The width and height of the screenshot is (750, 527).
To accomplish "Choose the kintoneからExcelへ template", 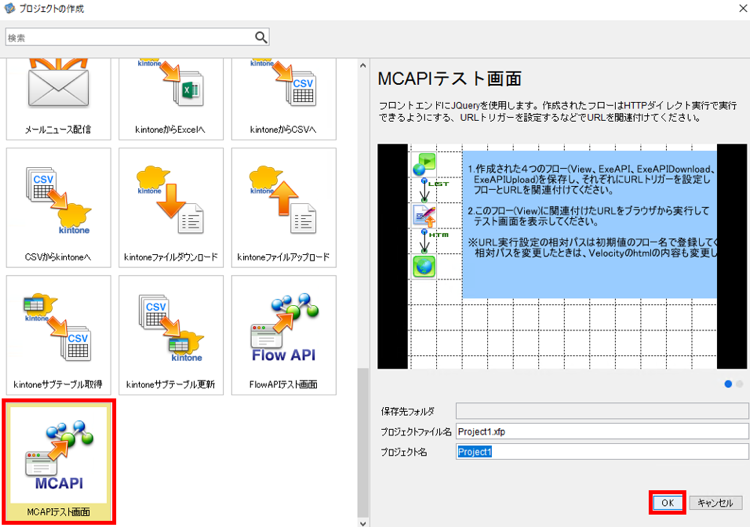I will tap(171, 98).
